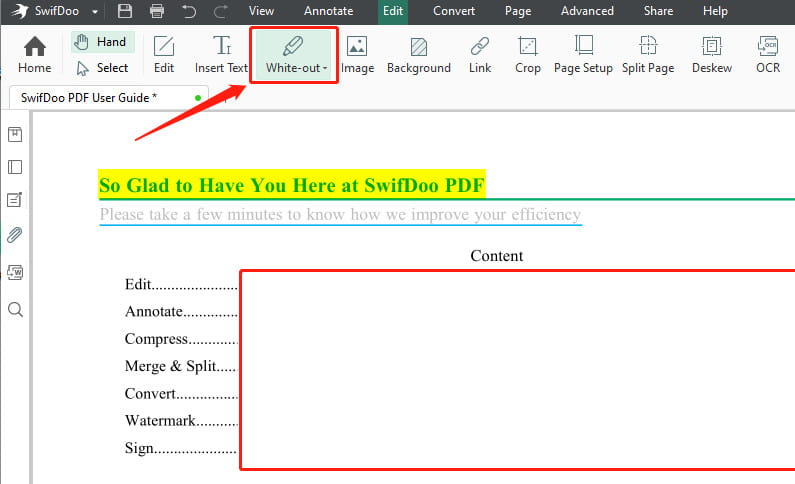Open the View menu tab
This screenshot has width=795, height=484.
pyautogui.click(x=261, y=11)
